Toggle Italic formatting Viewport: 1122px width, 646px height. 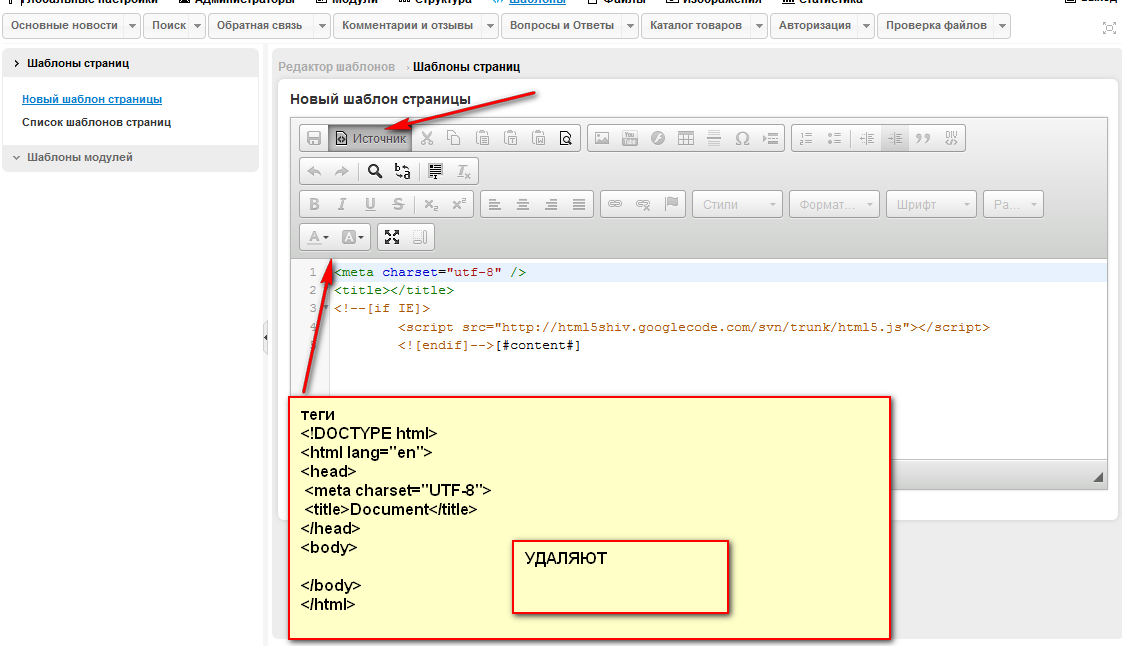[342, 204]
